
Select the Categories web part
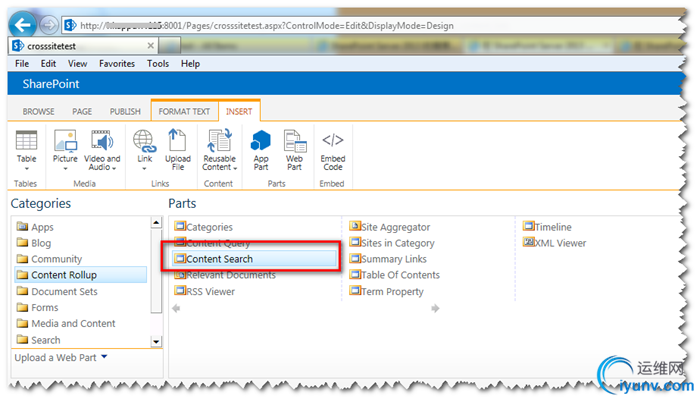pos(204,227)
